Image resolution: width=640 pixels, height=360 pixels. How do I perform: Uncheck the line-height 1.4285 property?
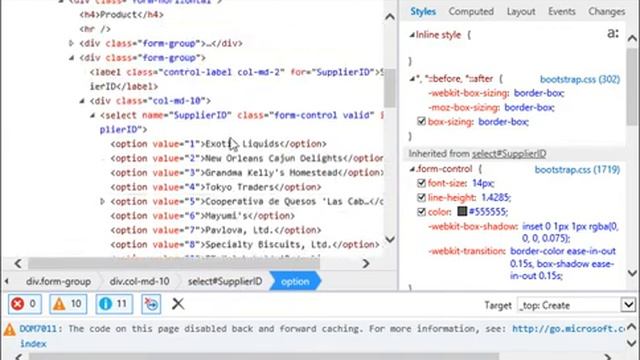tap(421, 198)
